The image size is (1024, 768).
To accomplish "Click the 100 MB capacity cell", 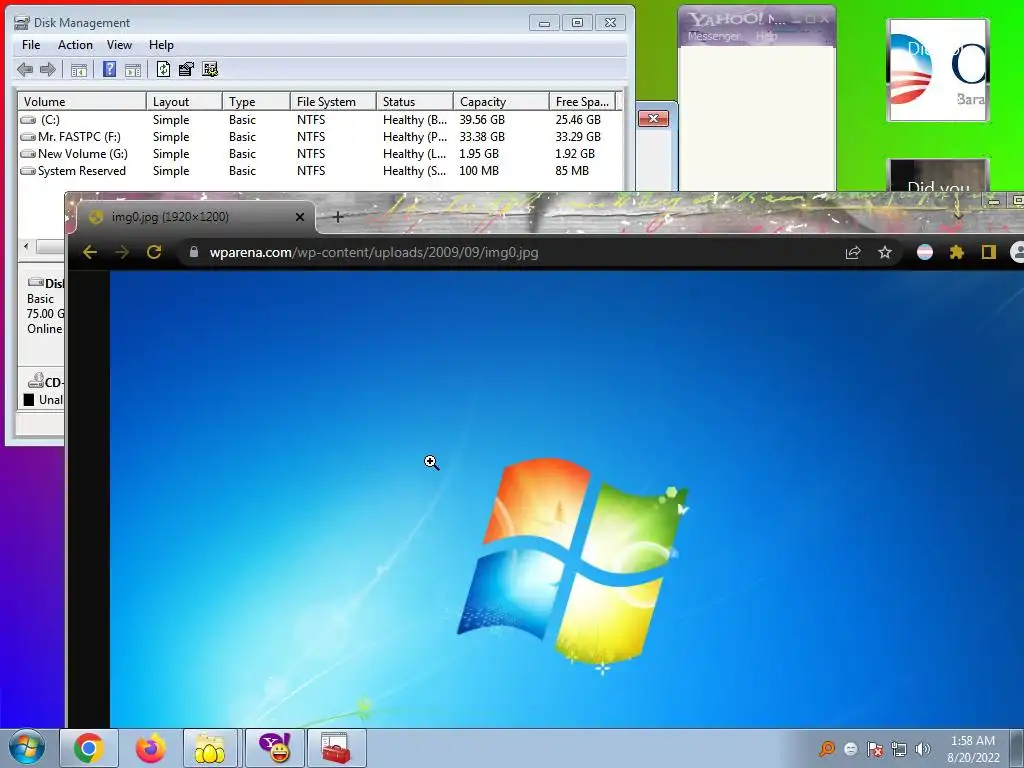I will pyautogui.click(x=479, y=170).
